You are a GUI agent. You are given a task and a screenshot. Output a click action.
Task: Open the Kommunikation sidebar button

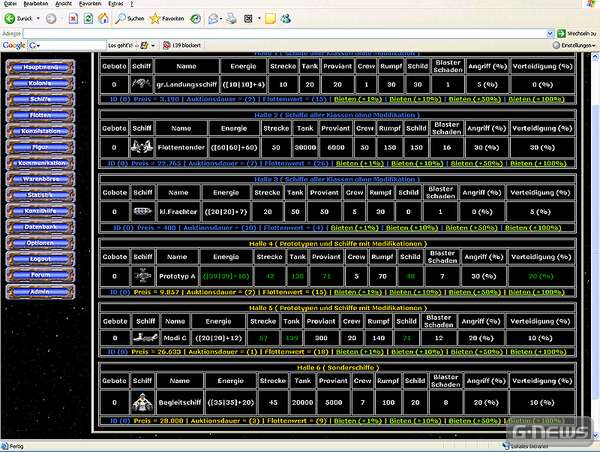click(41, 163)
